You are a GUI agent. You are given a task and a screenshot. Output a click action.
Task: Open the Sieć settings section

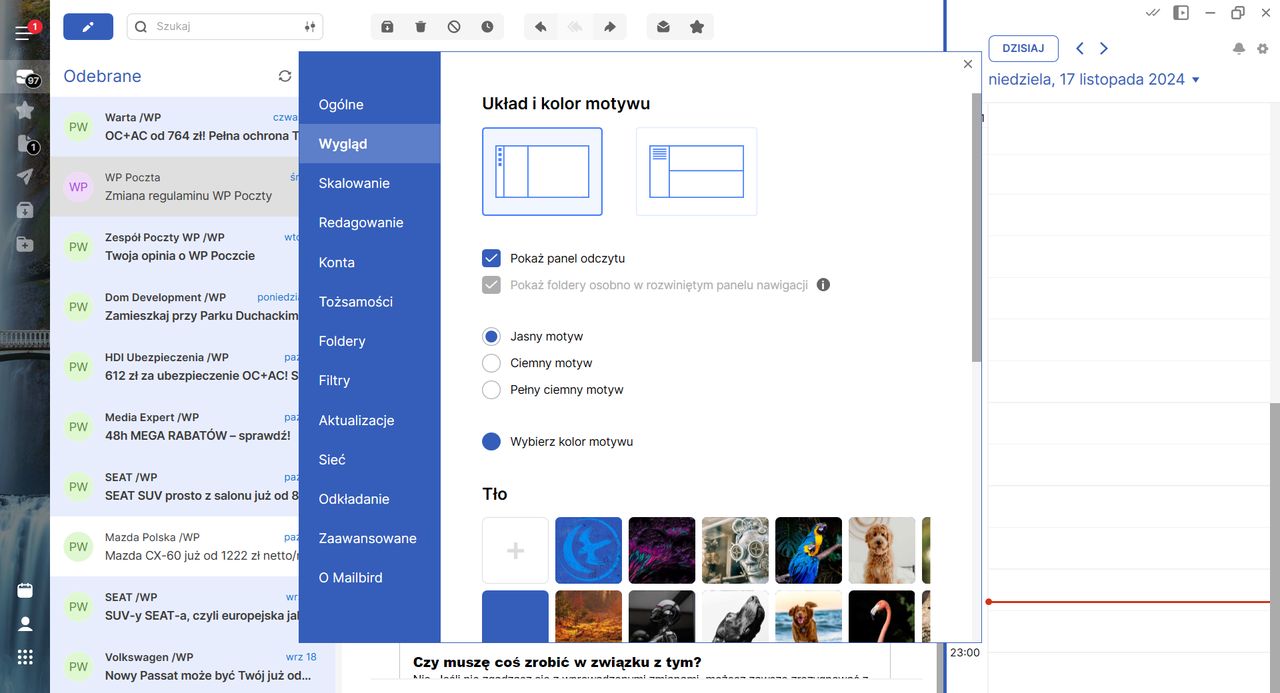369,460
